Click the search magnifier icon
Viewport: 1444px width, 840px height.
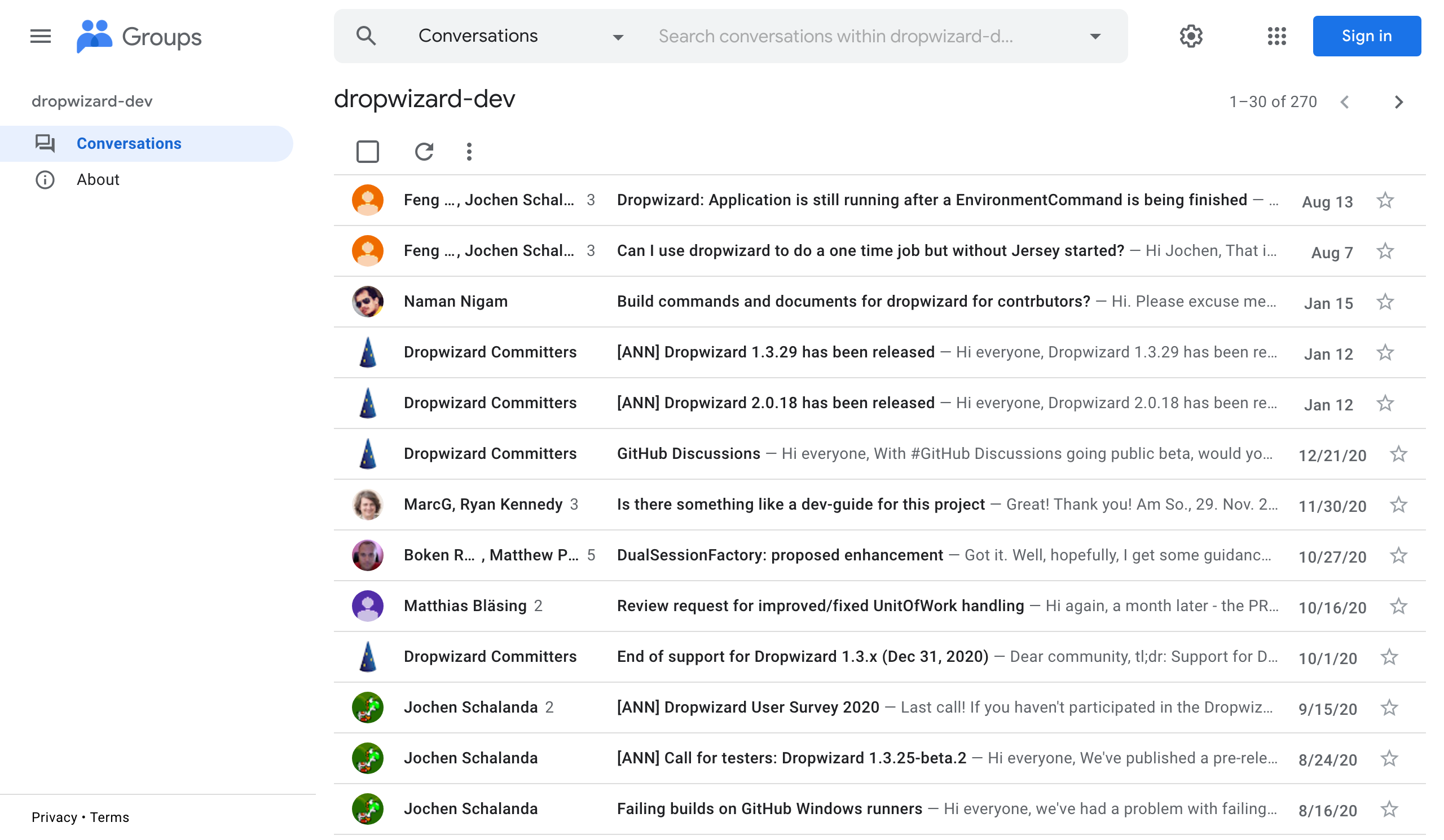coord(366,36)
